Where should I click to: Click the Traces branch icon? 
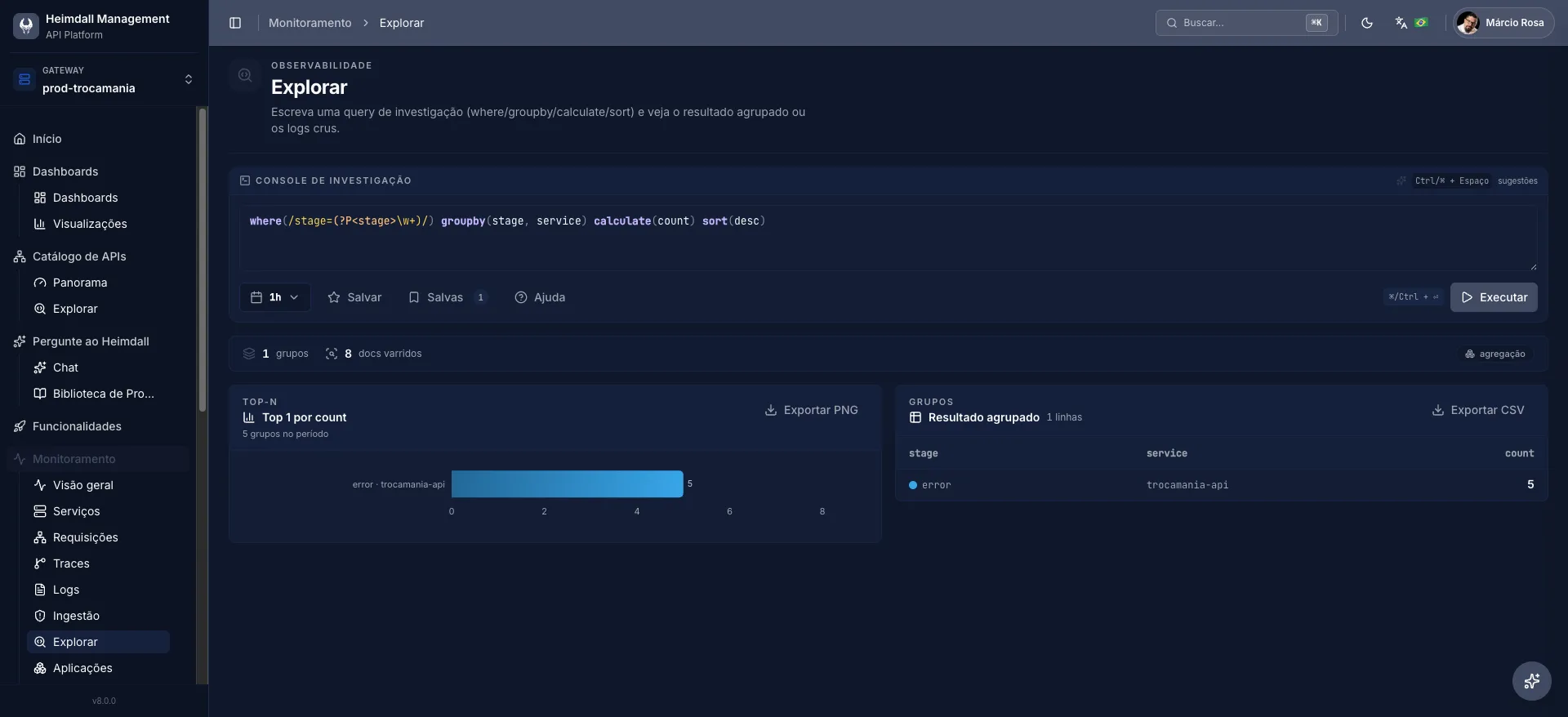(x=39, y=563)
